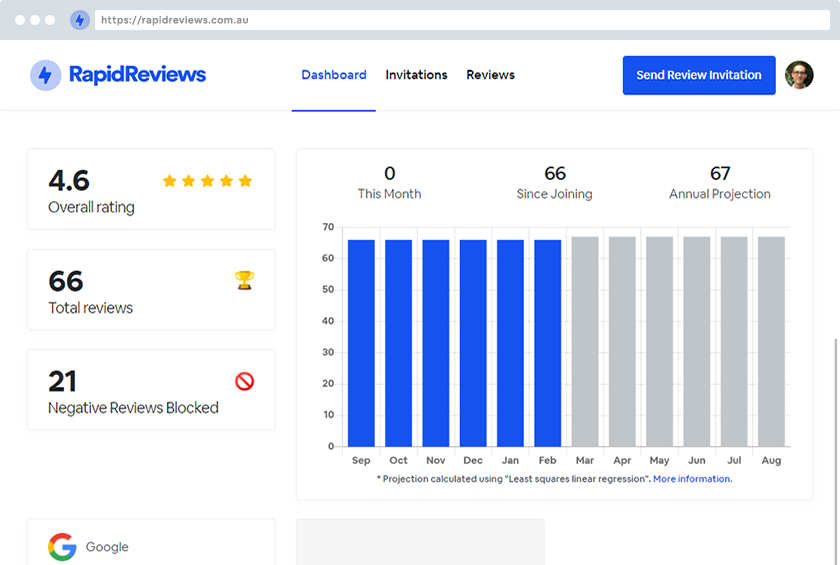The image size is (840, 565).
Task: Click the lightning favicon beside the URL
Action: (80, 20)
